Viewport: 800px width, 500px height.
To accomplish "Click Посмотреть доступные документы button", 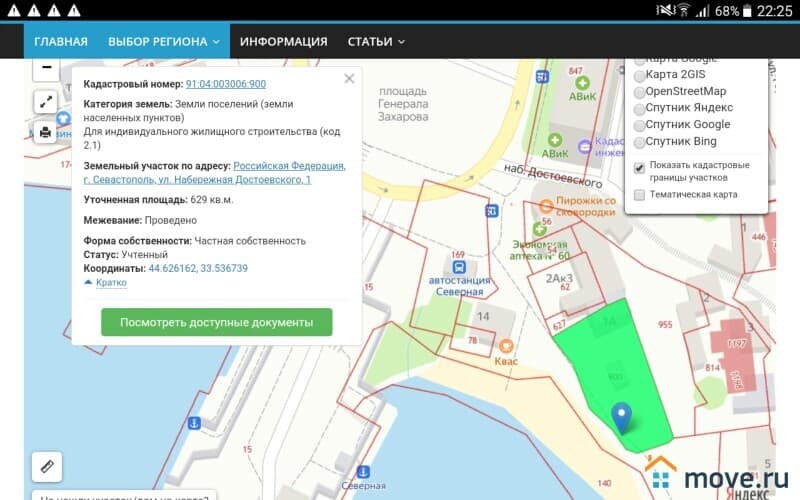I will [x=217, y=323].
